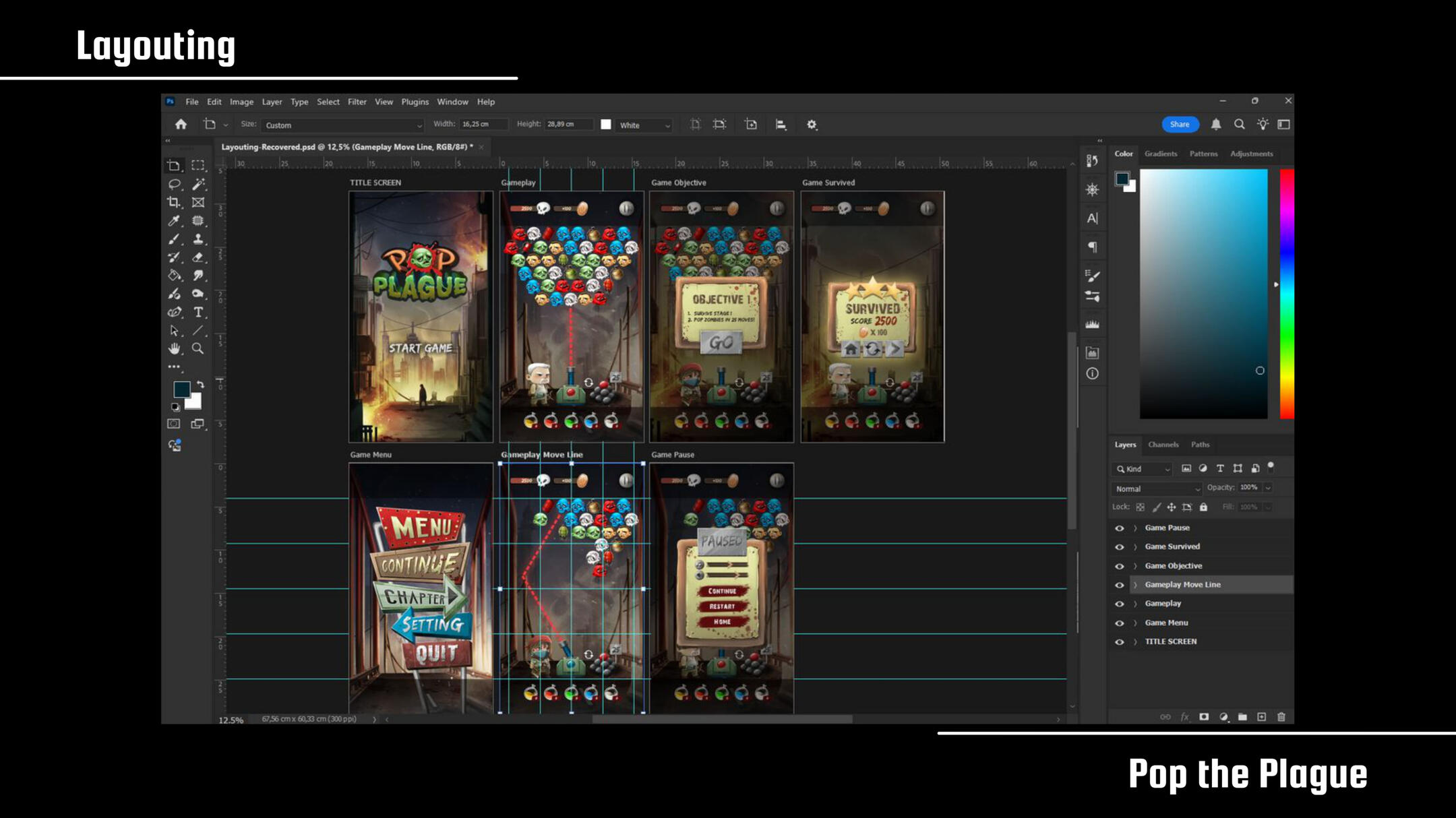Hide the Game Pause layer
1456x818 pixels.
pyautogui.click(x=1120, y=528)
